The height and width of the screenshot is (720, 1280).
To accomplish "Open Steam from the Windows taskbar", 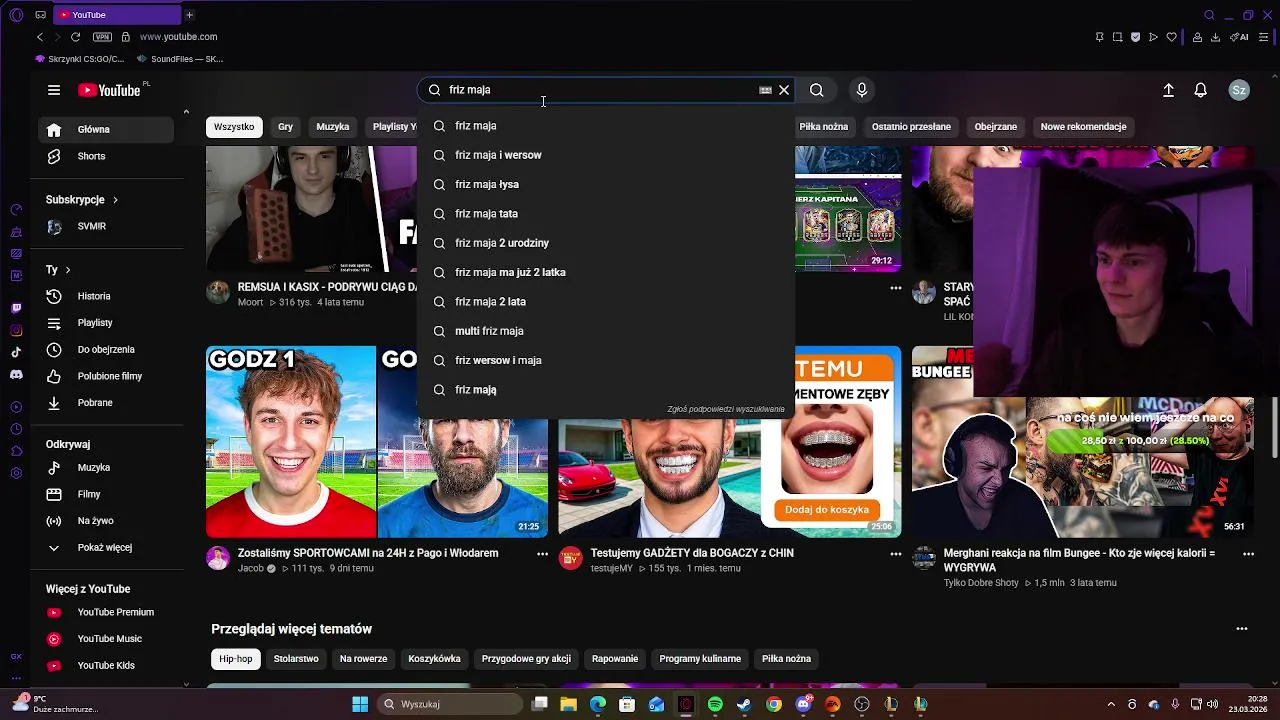I will pyautogui.click(x=744, y=705).
